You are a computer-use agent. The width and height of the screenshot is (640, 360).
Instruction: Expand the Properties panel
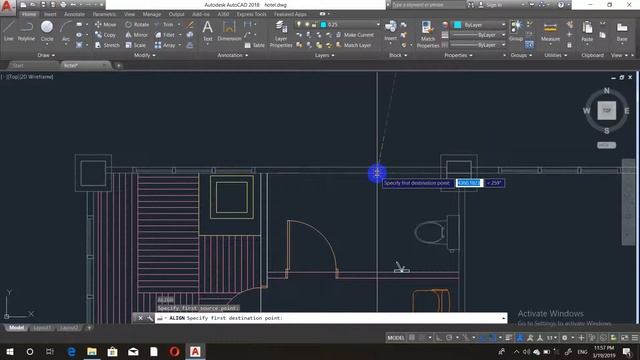pos(458,55)
